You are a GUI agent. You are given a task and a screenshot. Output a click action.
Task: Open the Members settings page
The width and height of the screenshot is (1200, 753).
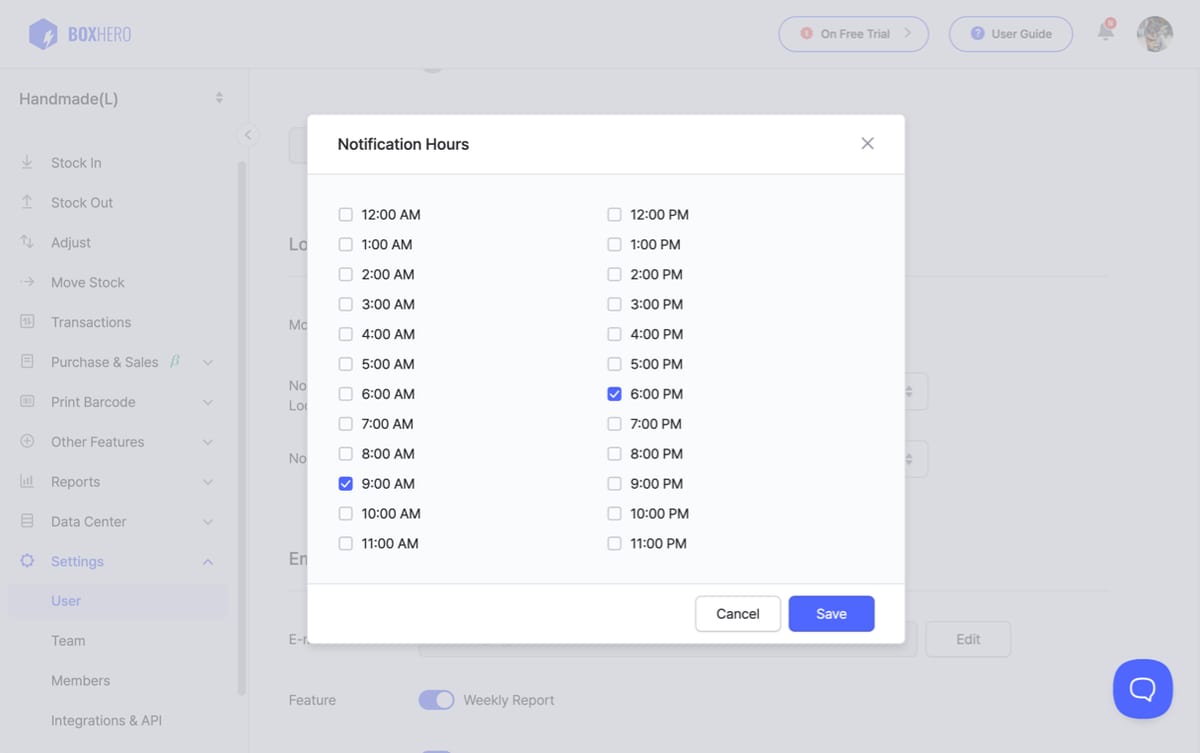click(80, 680)
